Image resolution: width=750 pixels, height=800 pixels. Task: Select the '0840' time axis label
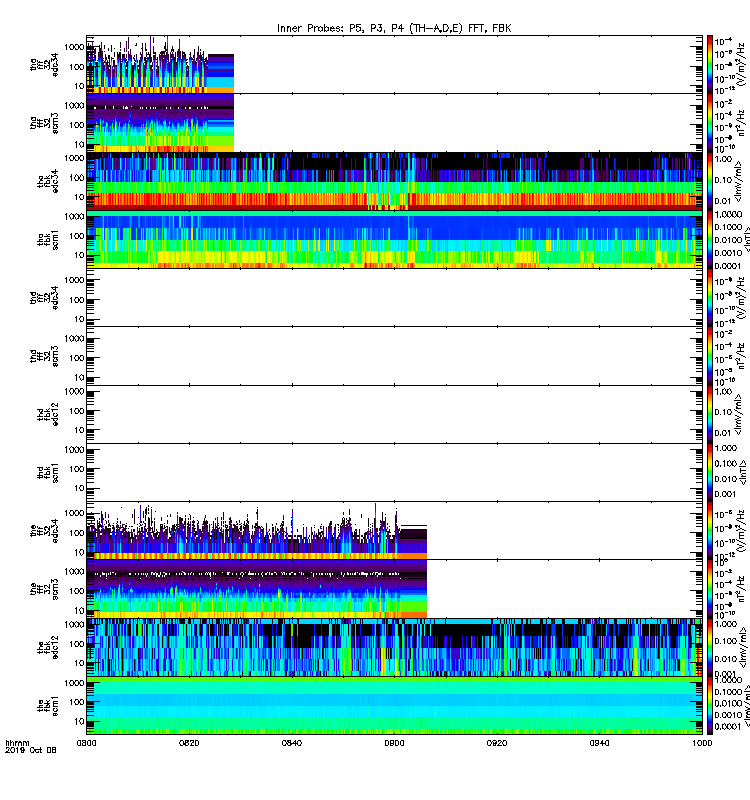click(291, 743)
